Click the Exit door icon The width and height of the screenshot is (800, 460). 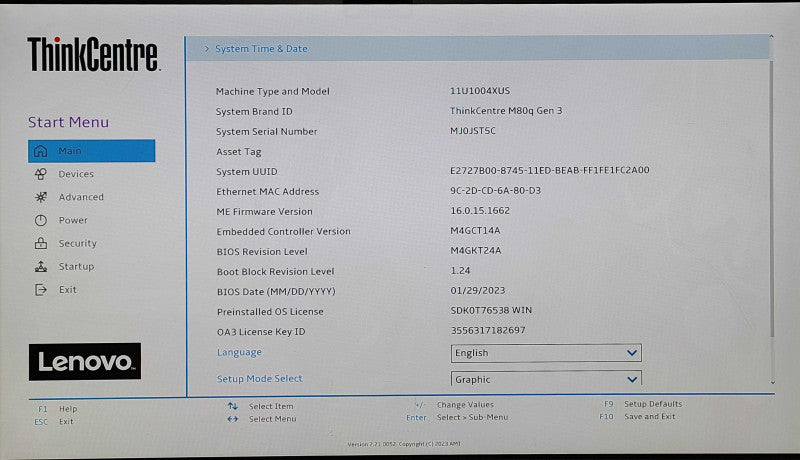tap(40, 290)
